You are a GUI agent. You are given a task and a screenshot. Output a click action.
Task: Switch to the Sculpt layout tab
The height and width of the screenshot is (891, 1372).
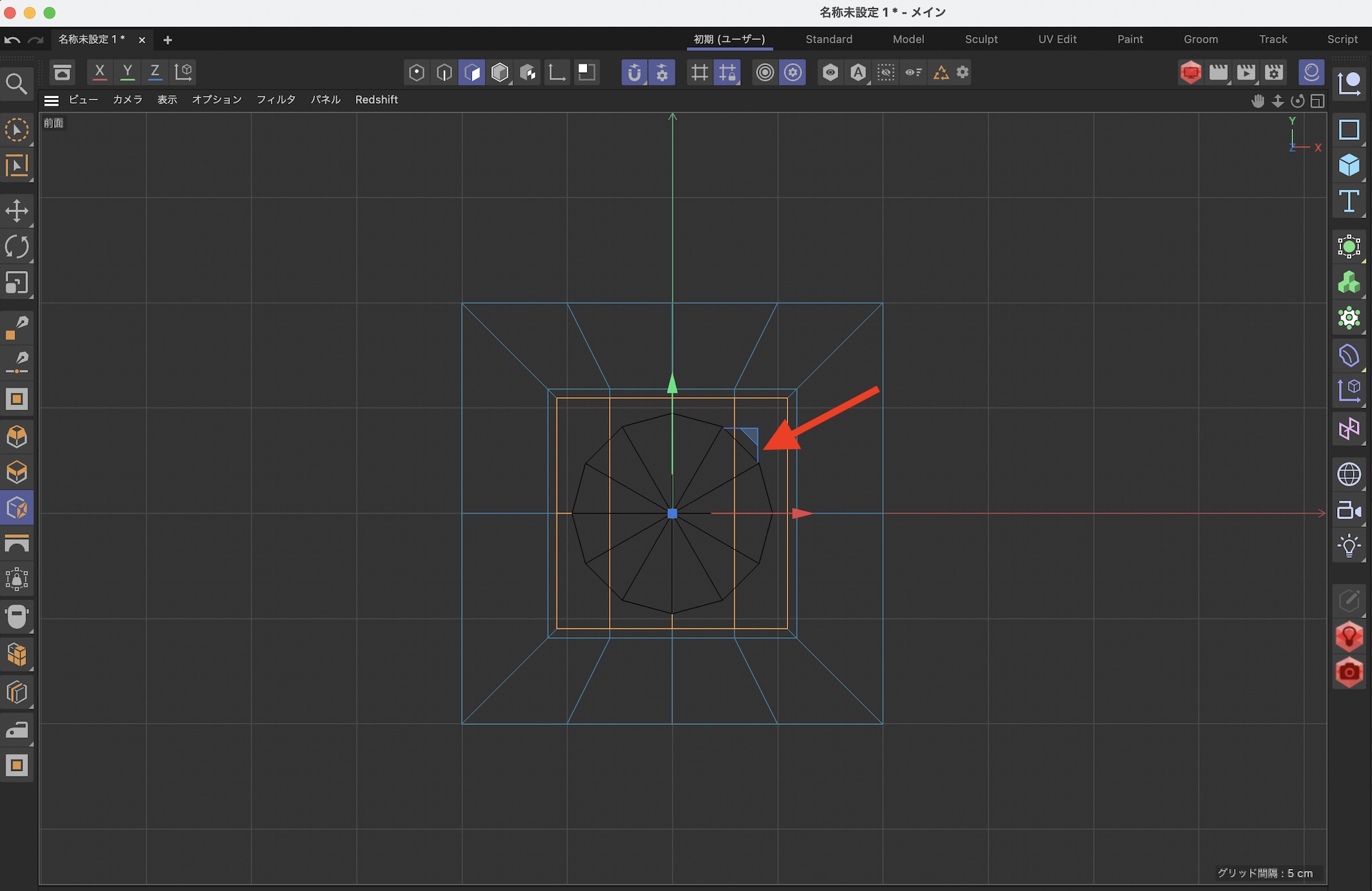click(981, 39)
